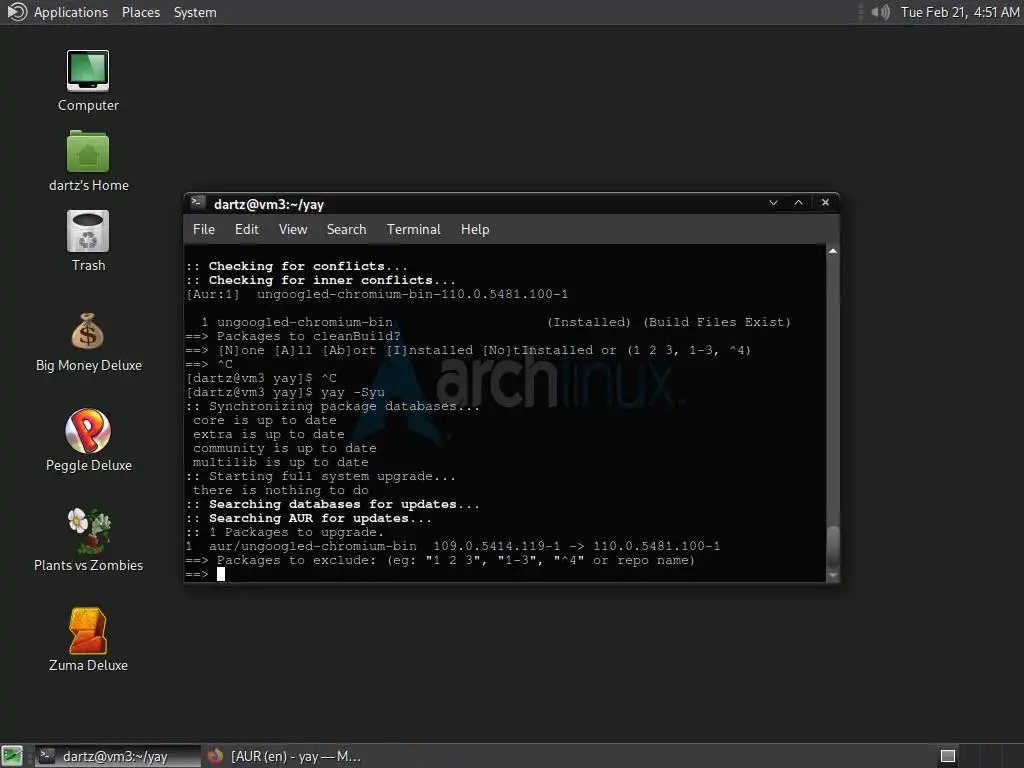Viewport: 1024px width, 768px height.
Task: Switch to dartz@vm3:~/yay taskbar button
Action: pos(118,756)
